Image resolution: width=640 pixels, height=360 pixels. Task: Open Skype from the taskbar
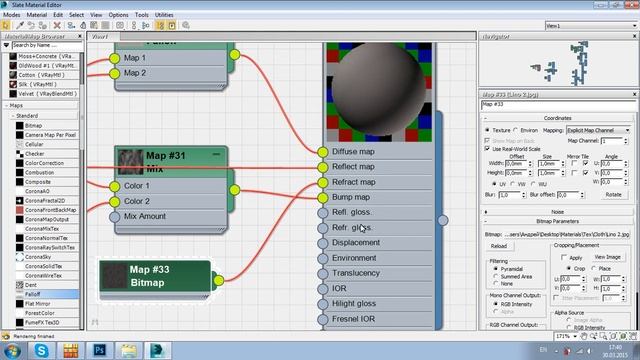coord(41,351)
